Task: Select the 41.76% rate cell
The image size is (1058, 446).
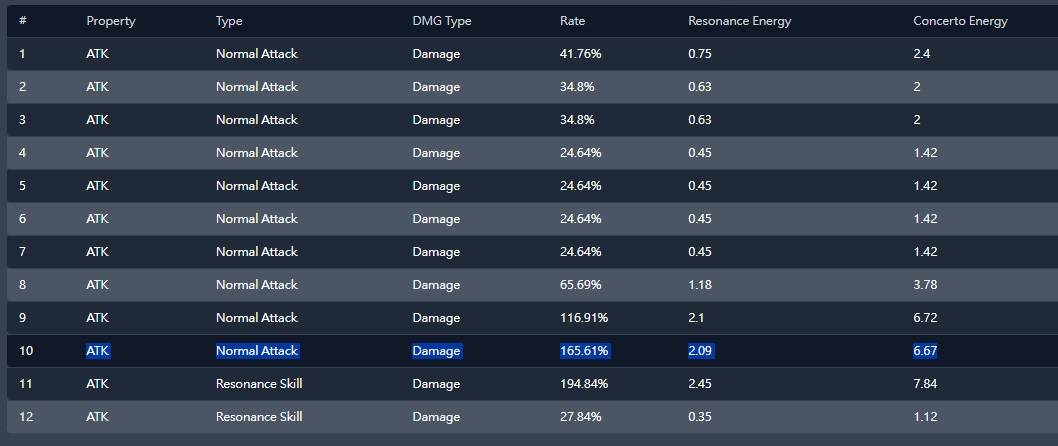Action: pos(581,54)
